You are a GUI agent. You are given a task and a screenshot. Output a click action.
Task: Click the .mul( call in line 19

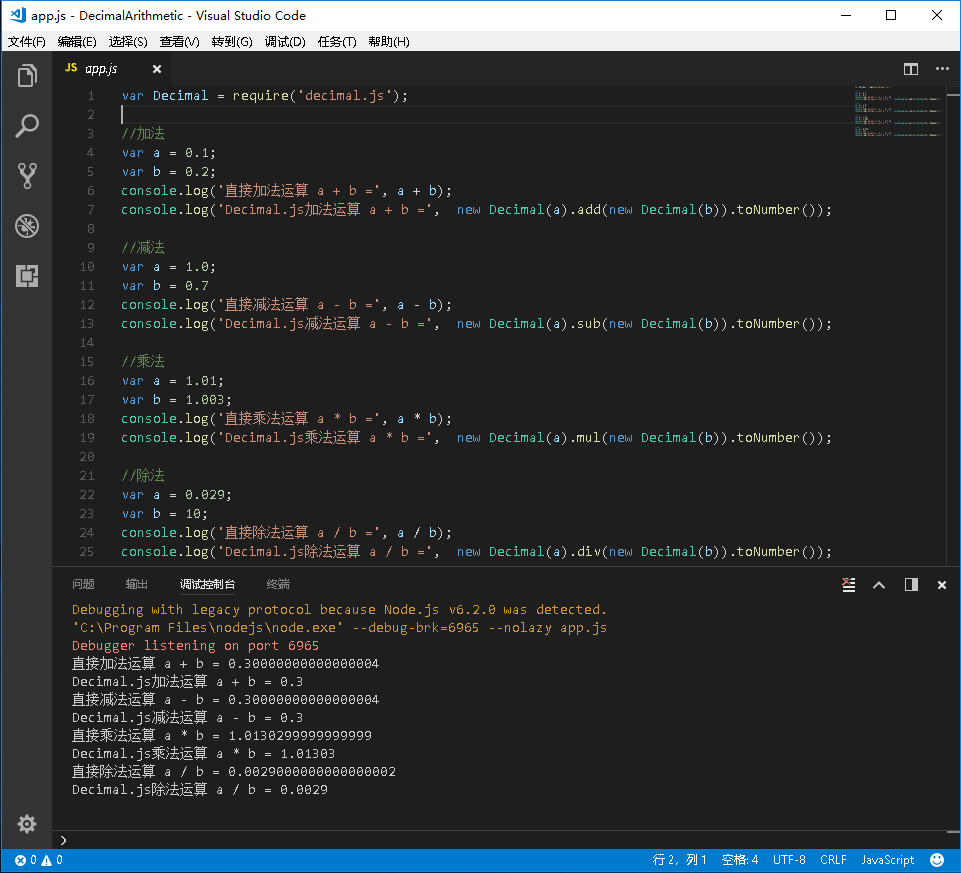coord(588,438)
